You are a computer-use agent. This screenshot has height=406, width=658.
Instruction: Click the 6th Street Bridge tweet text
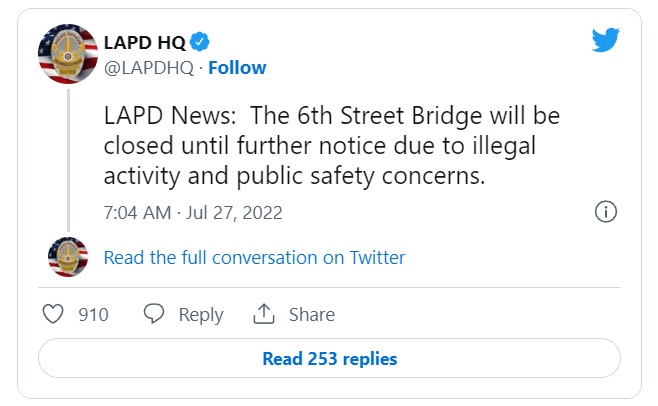click(x=331, y=145)
